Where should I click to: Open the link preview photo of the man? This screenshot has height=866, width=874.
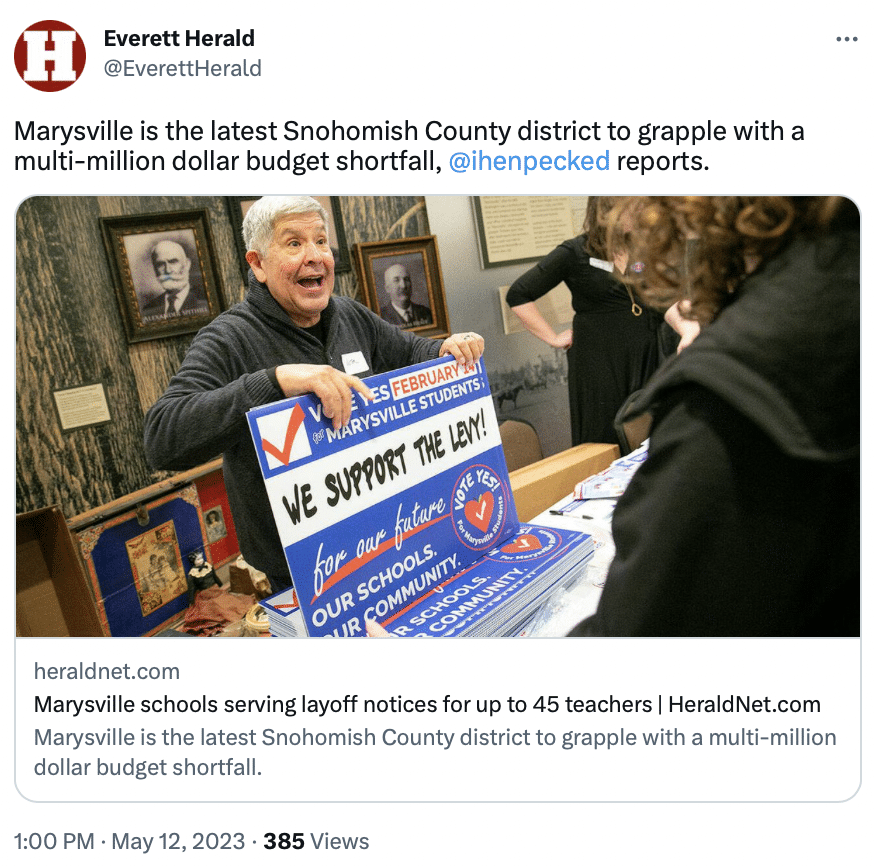[x=438, y=416]
